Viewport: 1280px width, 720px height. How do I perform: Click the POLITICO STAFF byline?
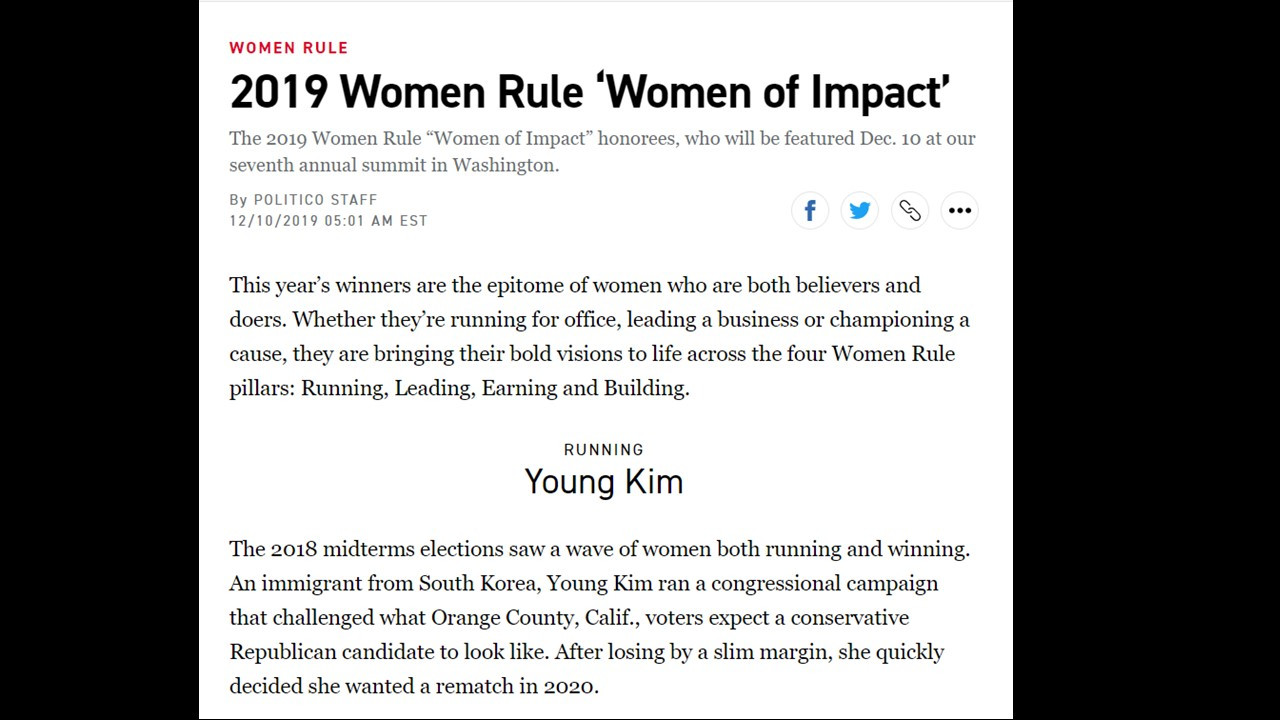coord(315,199)
